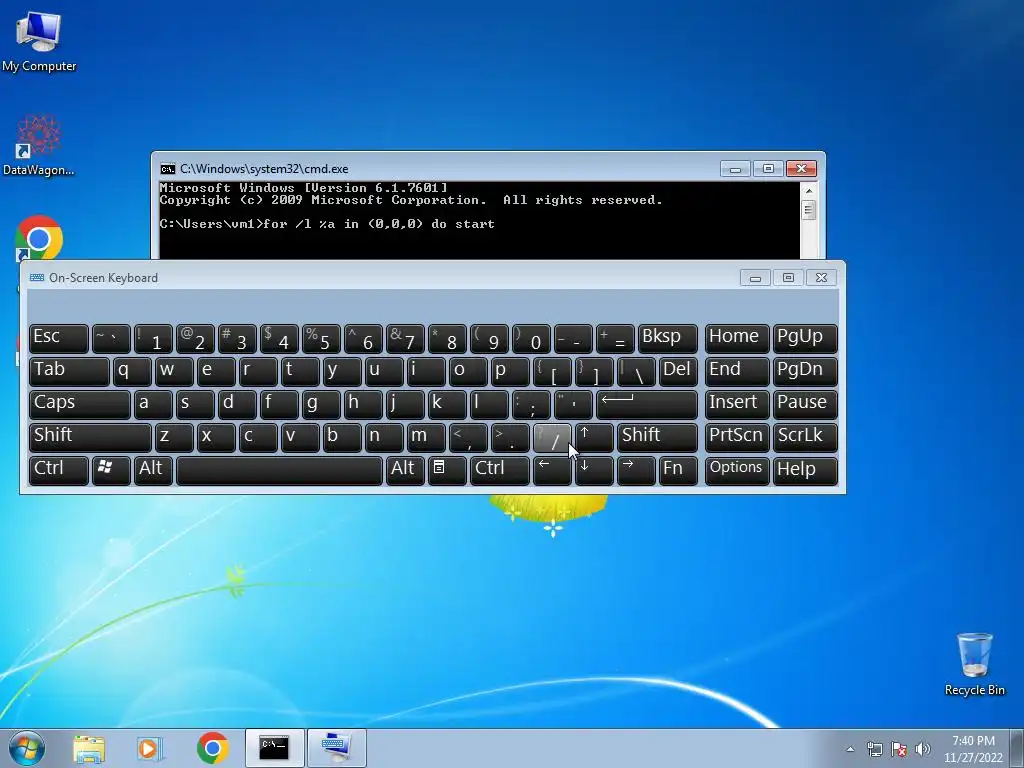Click the Help key on the keyboard

(805, 470)
